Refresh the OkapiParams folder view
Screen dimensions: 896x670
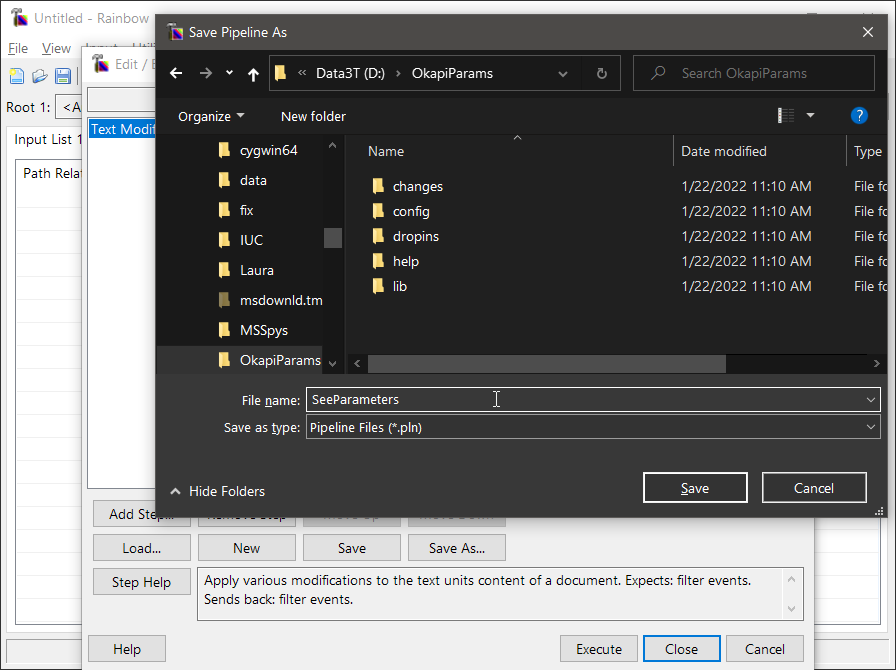(601, 73)
